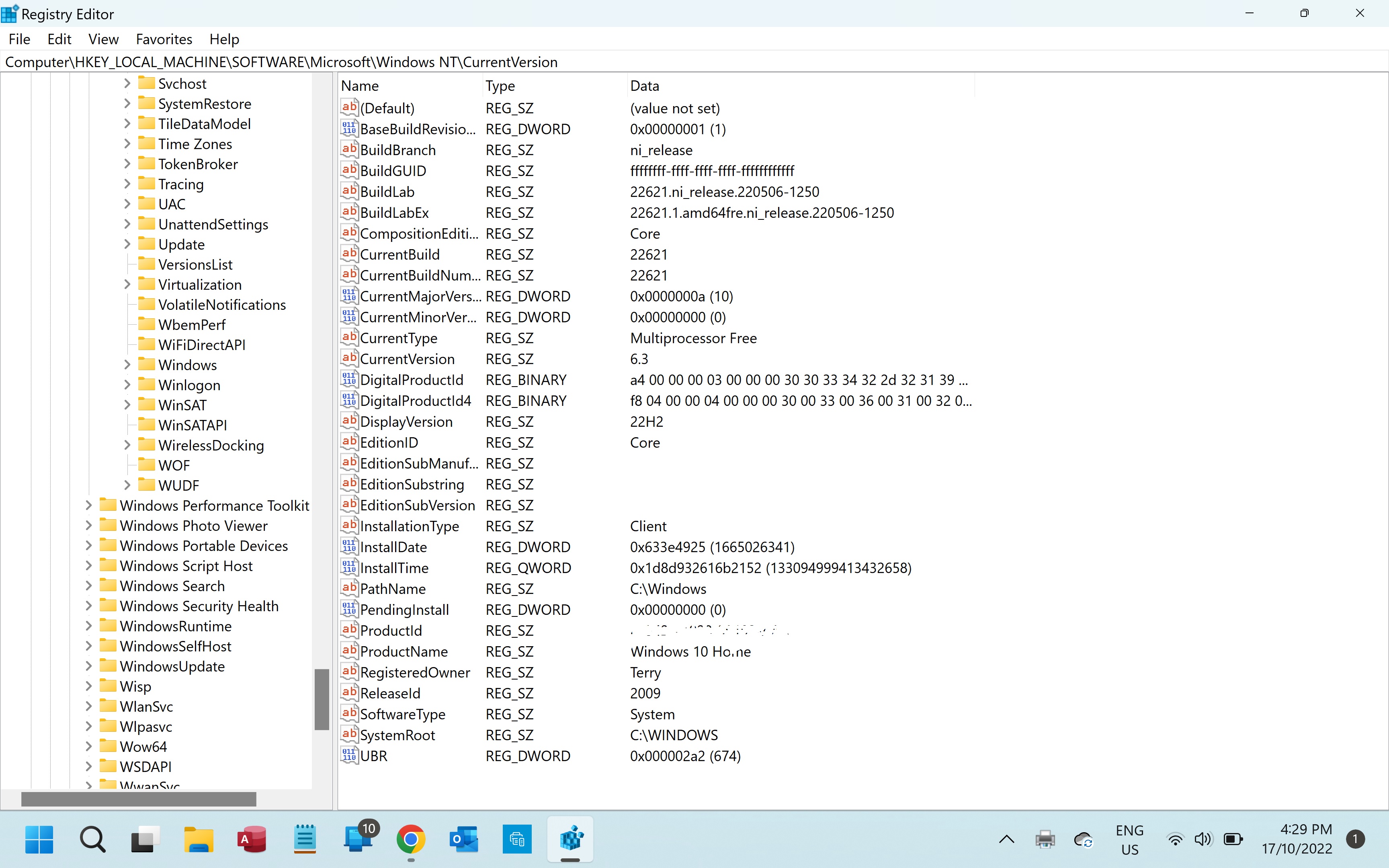Select the BuildBranch string value icon
The height and width of the screenshot is (868, 1389).
(x=349, y=149)
